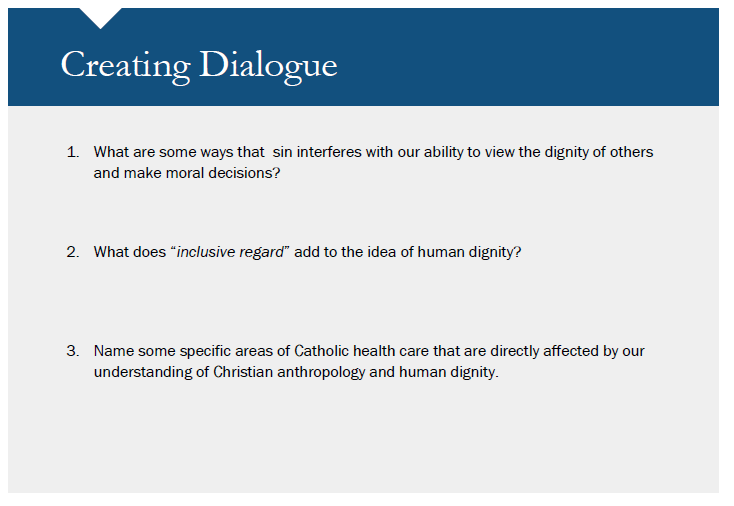Click the italic phrase "inclusive regard"
Viewport: 734px width, 506px height.
point(229,252)
